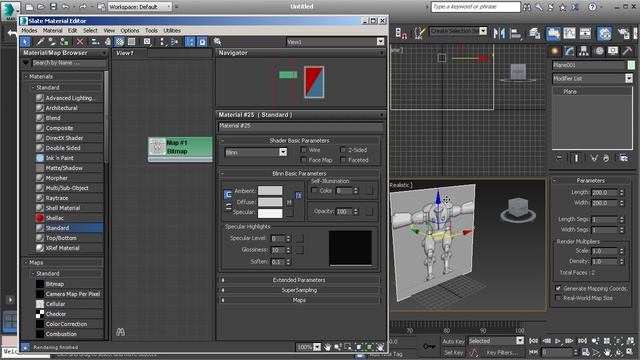Click the Auto Key button
The image size is (640, 360).
(453, 341)
